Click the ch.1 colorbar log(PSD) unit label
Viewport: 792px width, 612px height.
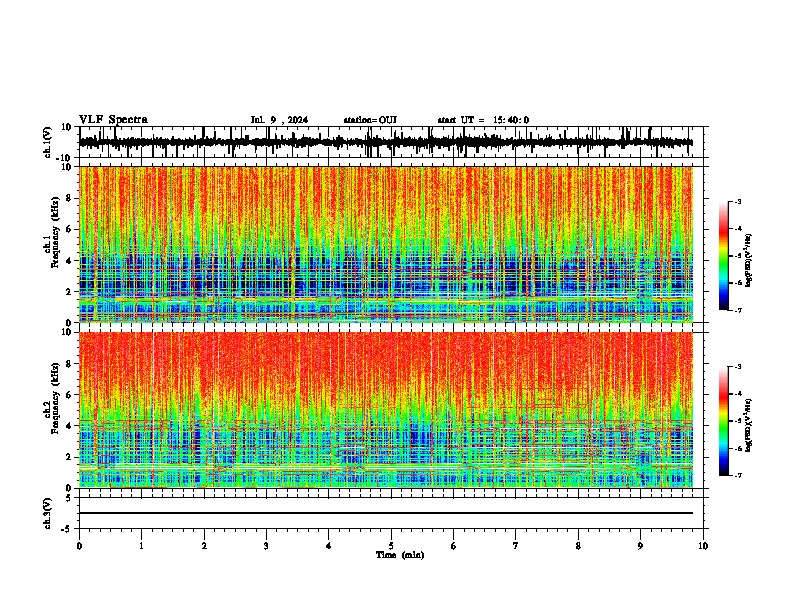(749, 260)
